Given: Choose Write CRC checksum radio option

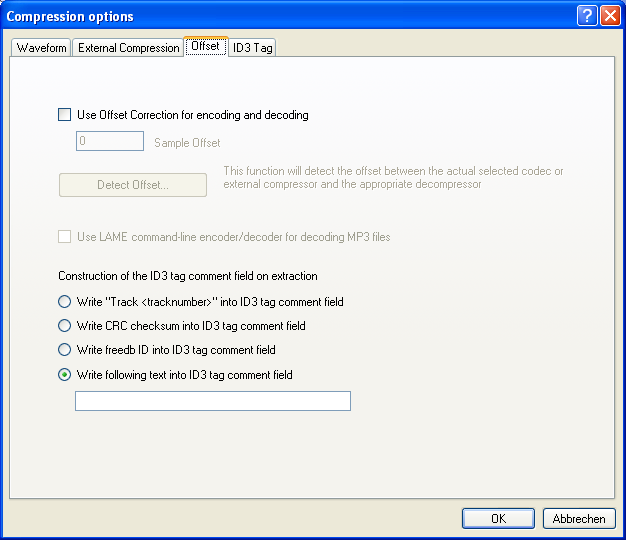Looking at the screenshot, I should click(x=66, y=325).
